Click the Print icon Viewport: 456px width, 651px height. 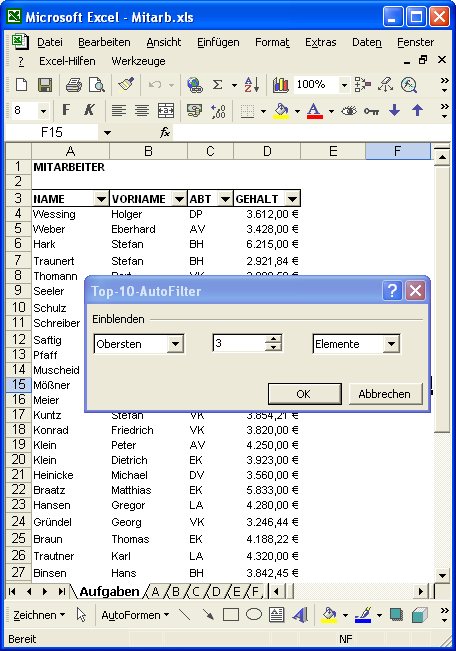coord(74,85)
